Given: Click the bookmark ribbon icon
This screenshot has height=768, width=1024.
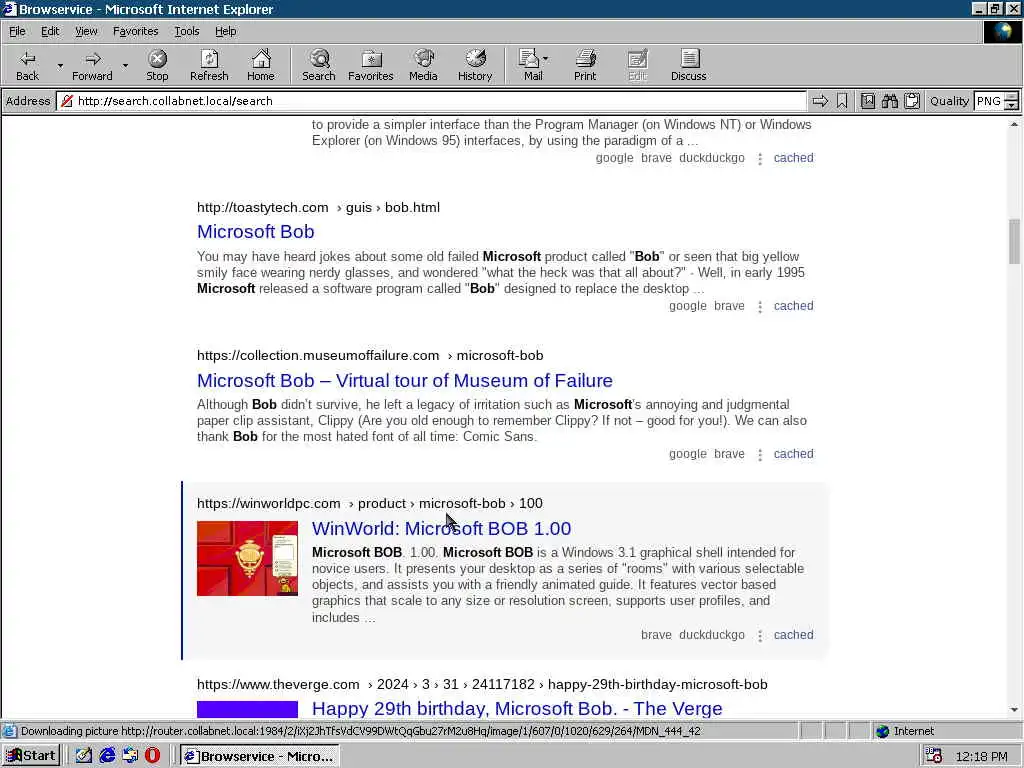Looking at the screenshot, I should tap(842, 101).
